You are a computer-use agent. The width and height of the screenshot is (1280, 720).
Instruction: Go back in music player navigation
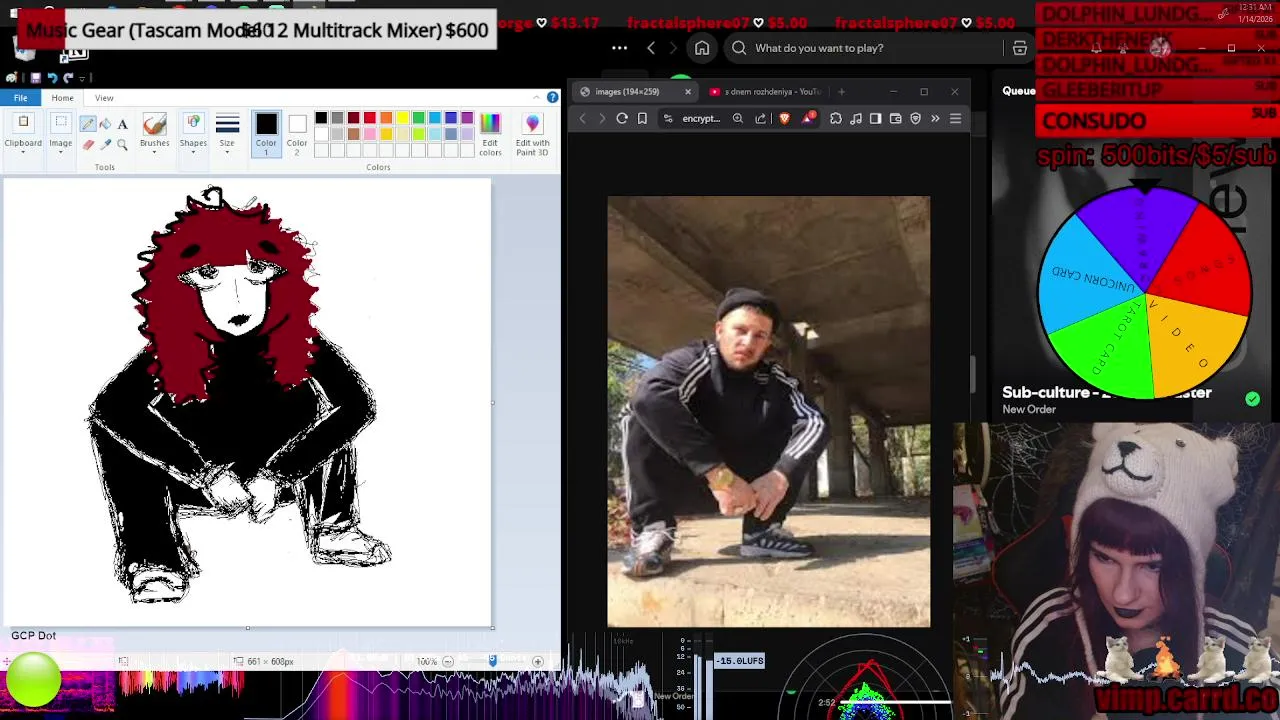651,48
